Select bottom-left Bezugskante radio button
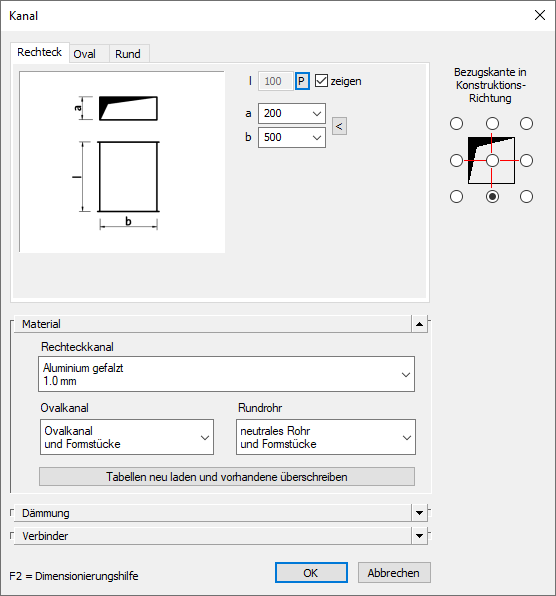 click(x=456, y=197)
